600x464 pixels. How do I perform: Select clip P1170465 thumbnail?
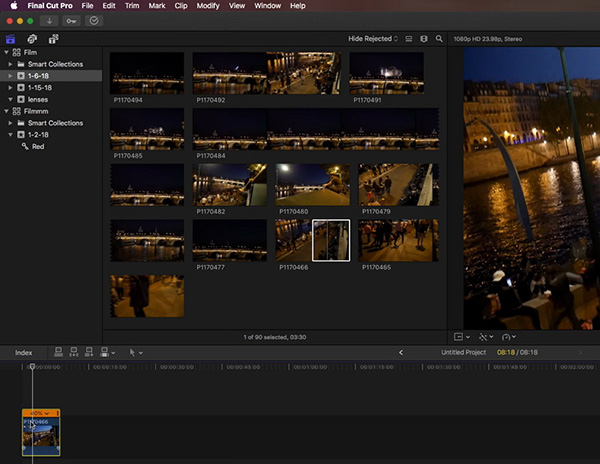[398, 240]
